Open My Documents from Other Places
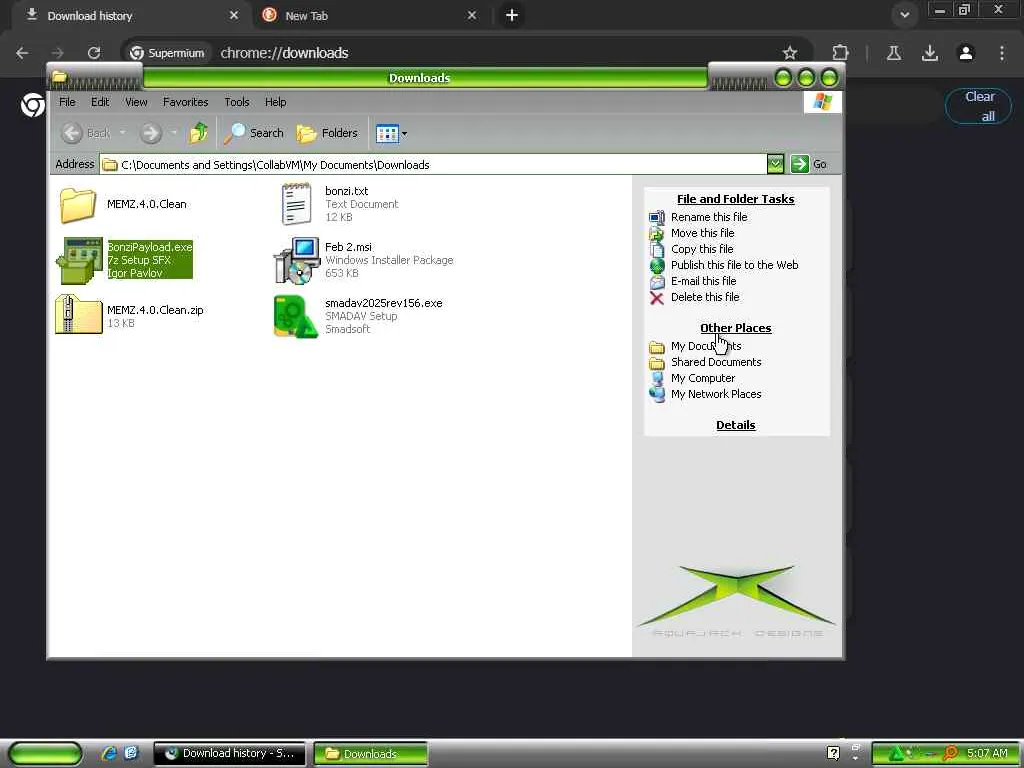 [x=706, y=346]
